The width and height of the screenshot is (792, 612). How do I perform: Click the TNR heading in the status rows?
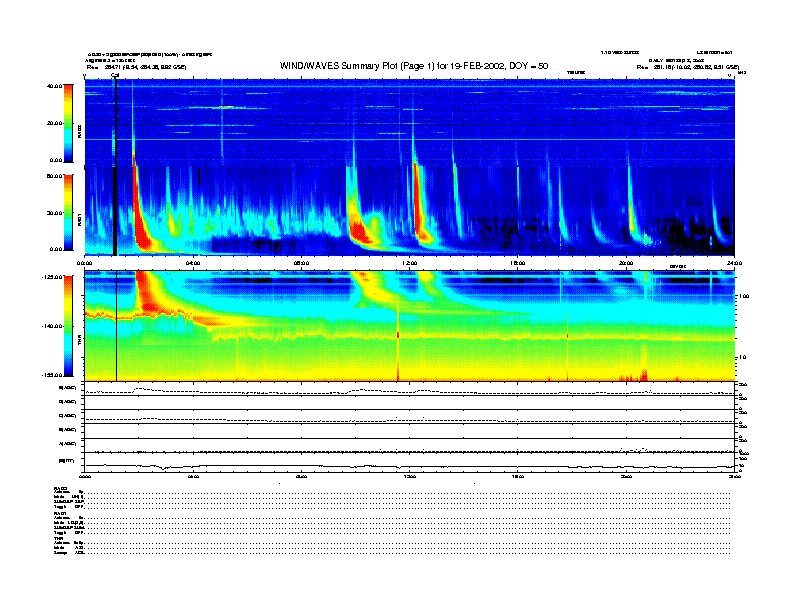click(x=58, y=538)
